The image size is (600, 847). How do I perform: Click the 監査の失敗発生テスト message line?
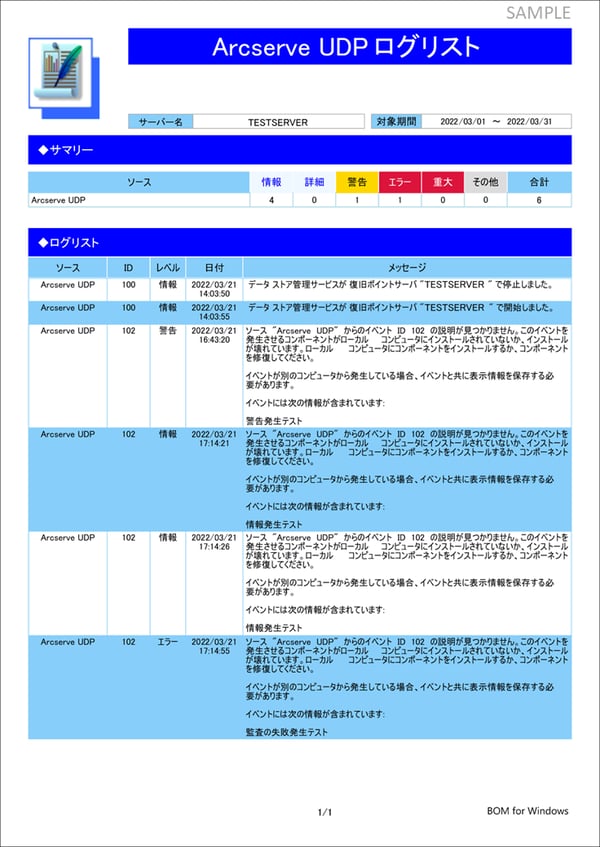click(x=287, y=732)
